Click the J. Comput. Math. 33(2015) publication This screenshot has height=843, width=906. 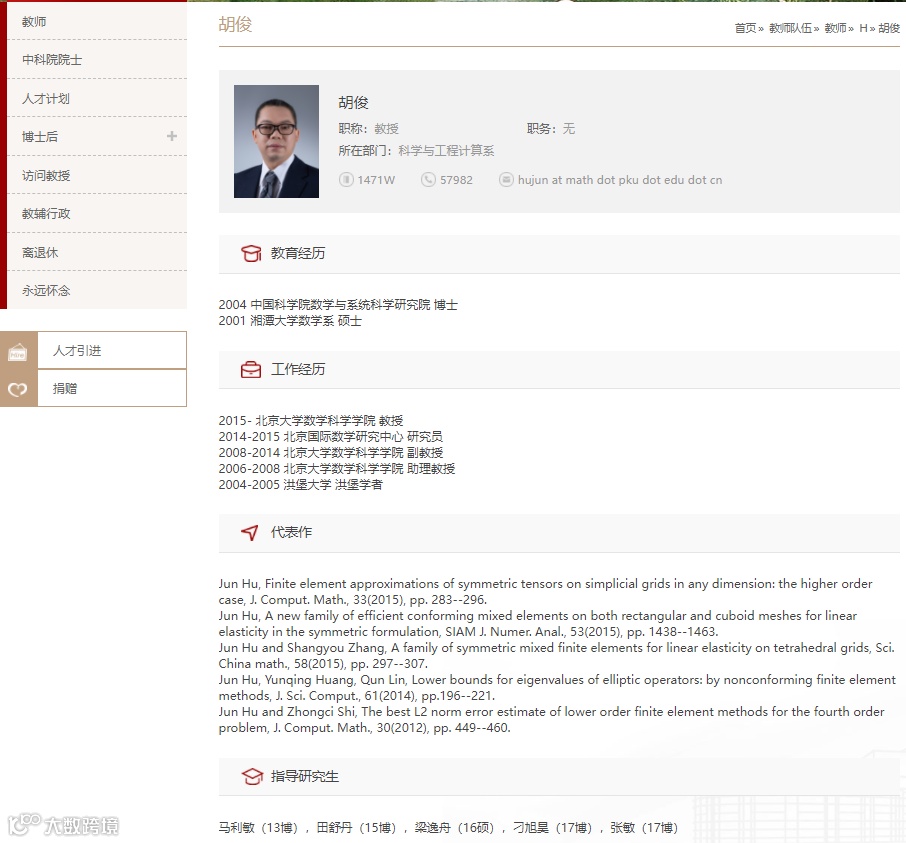(545, 592)
